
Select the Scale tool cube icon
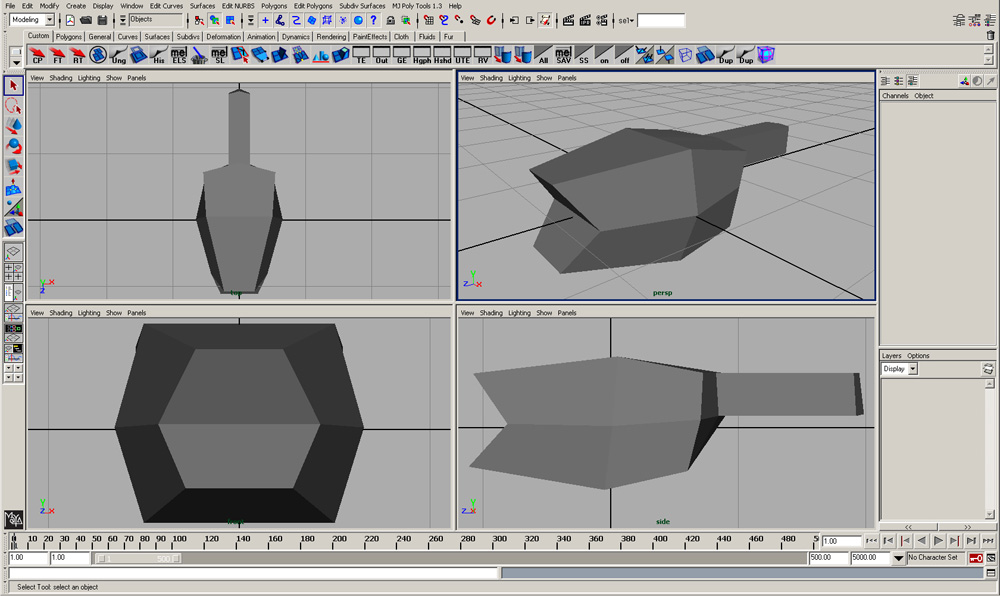[x=13, y=167]
